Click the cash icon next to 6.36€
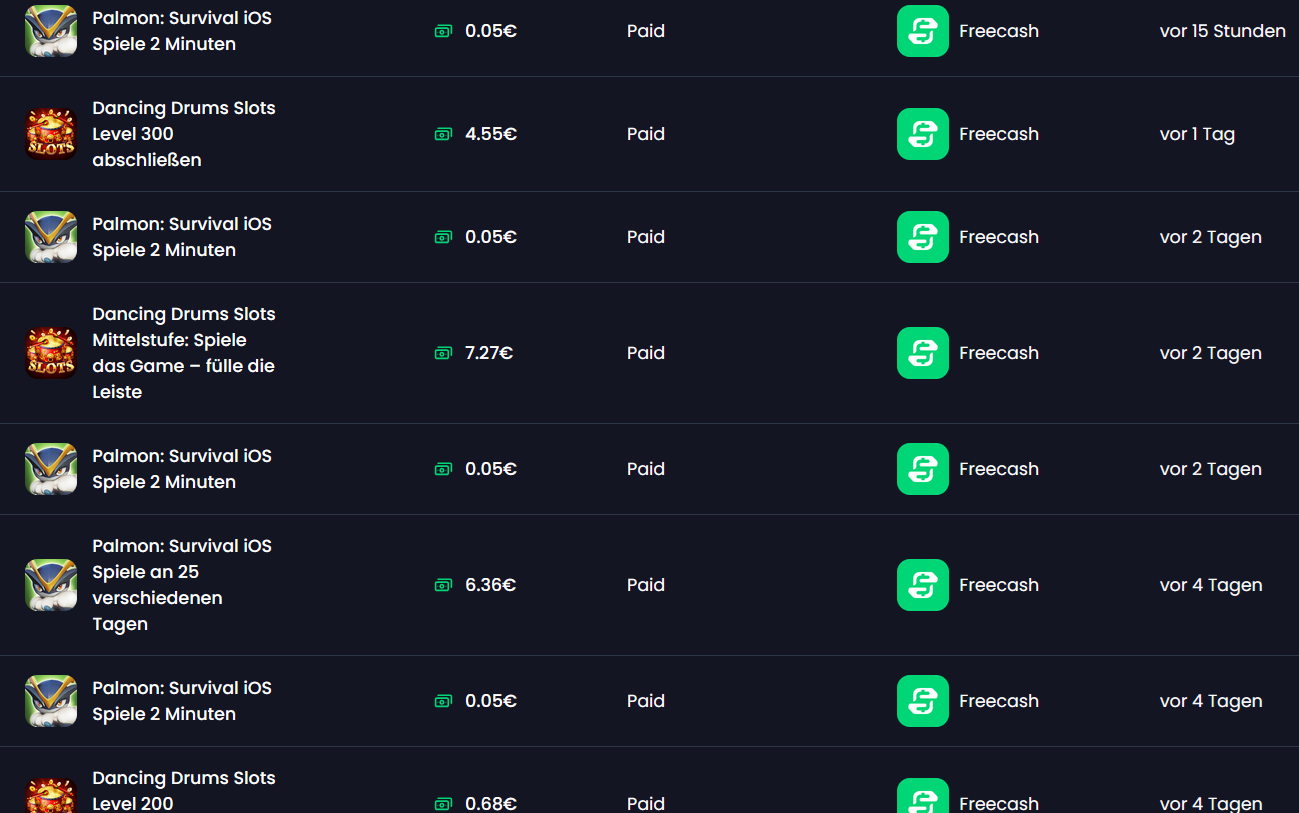 click(x=443, y=585)
